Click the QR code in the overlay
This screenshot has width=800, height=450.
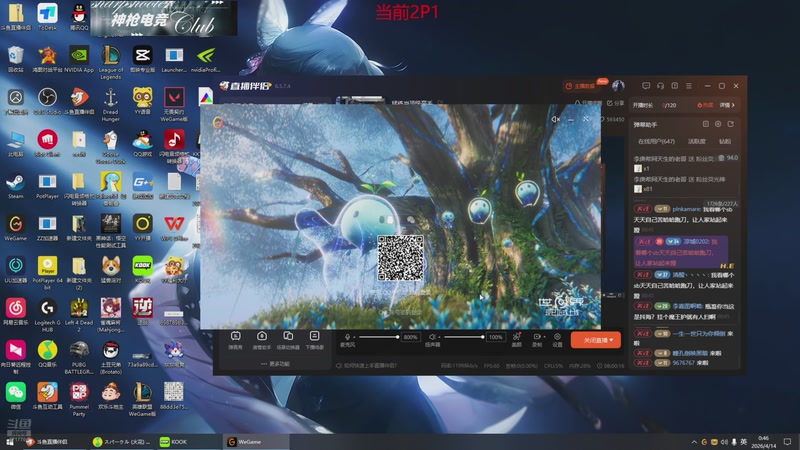coord(401,258)
